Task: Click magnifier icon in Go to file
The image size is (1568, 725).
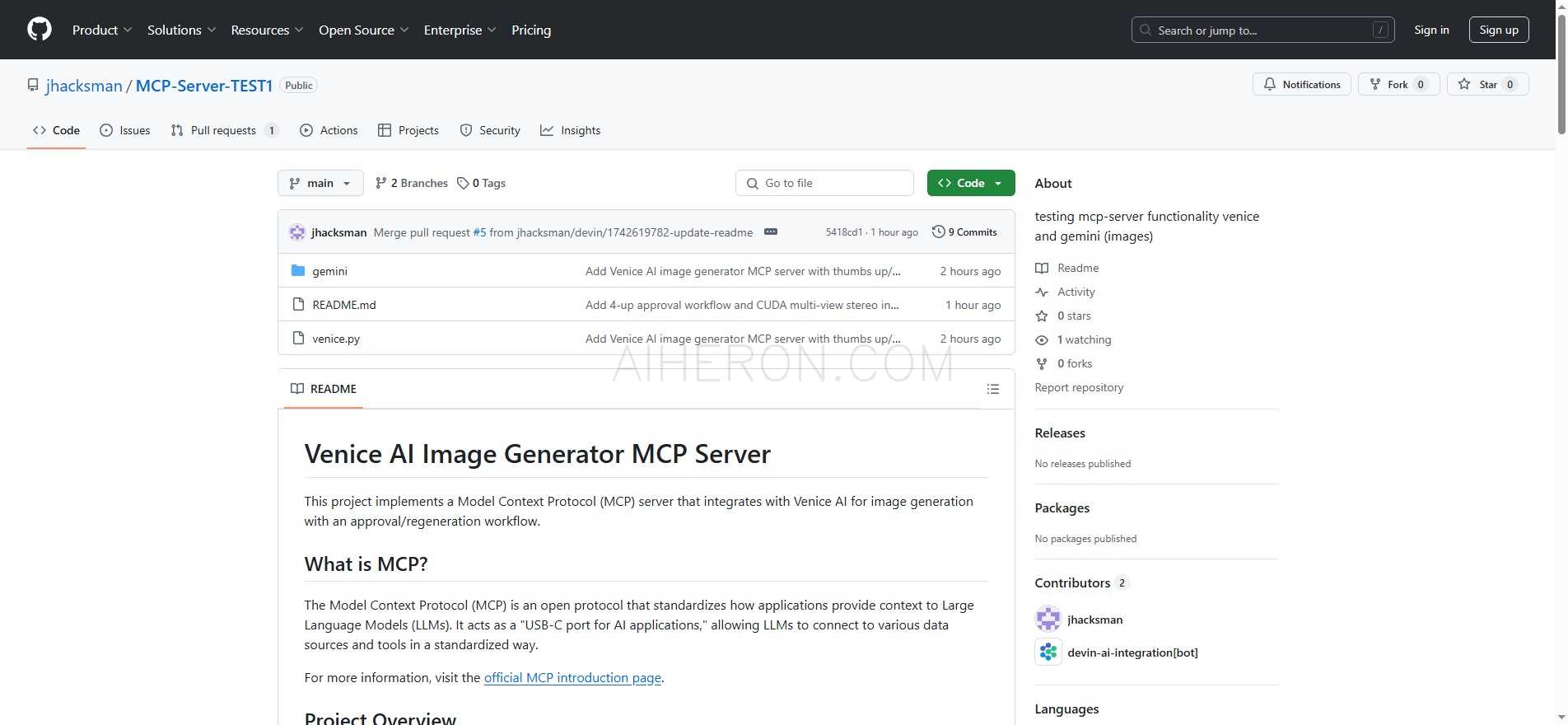Action: [752, 183]
